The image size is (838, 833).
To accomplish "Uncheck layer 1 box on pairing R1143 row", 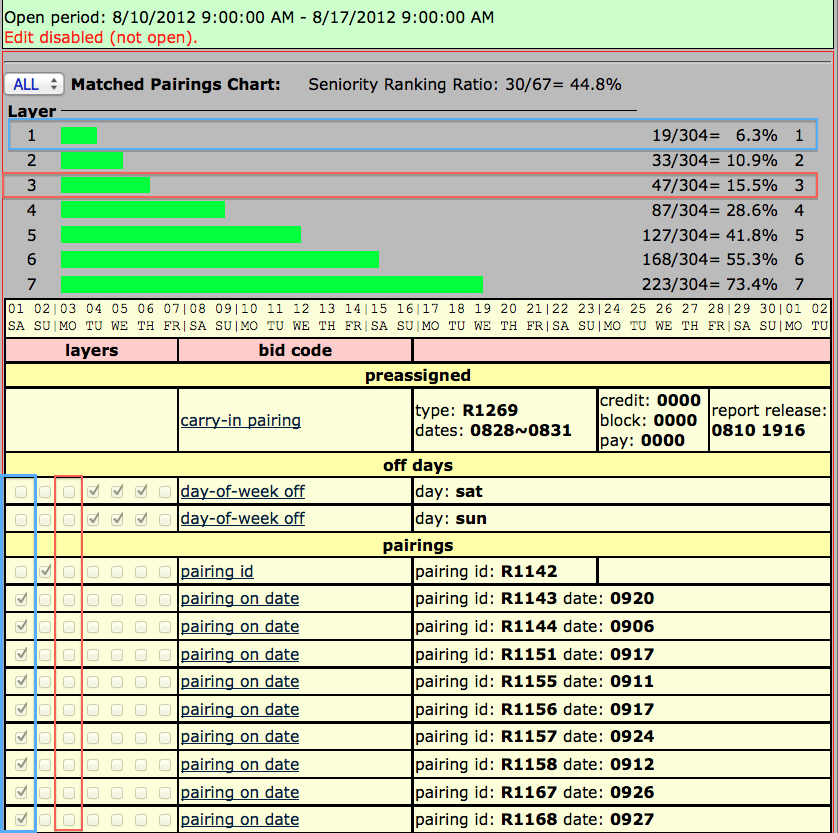I will point(22,598).
